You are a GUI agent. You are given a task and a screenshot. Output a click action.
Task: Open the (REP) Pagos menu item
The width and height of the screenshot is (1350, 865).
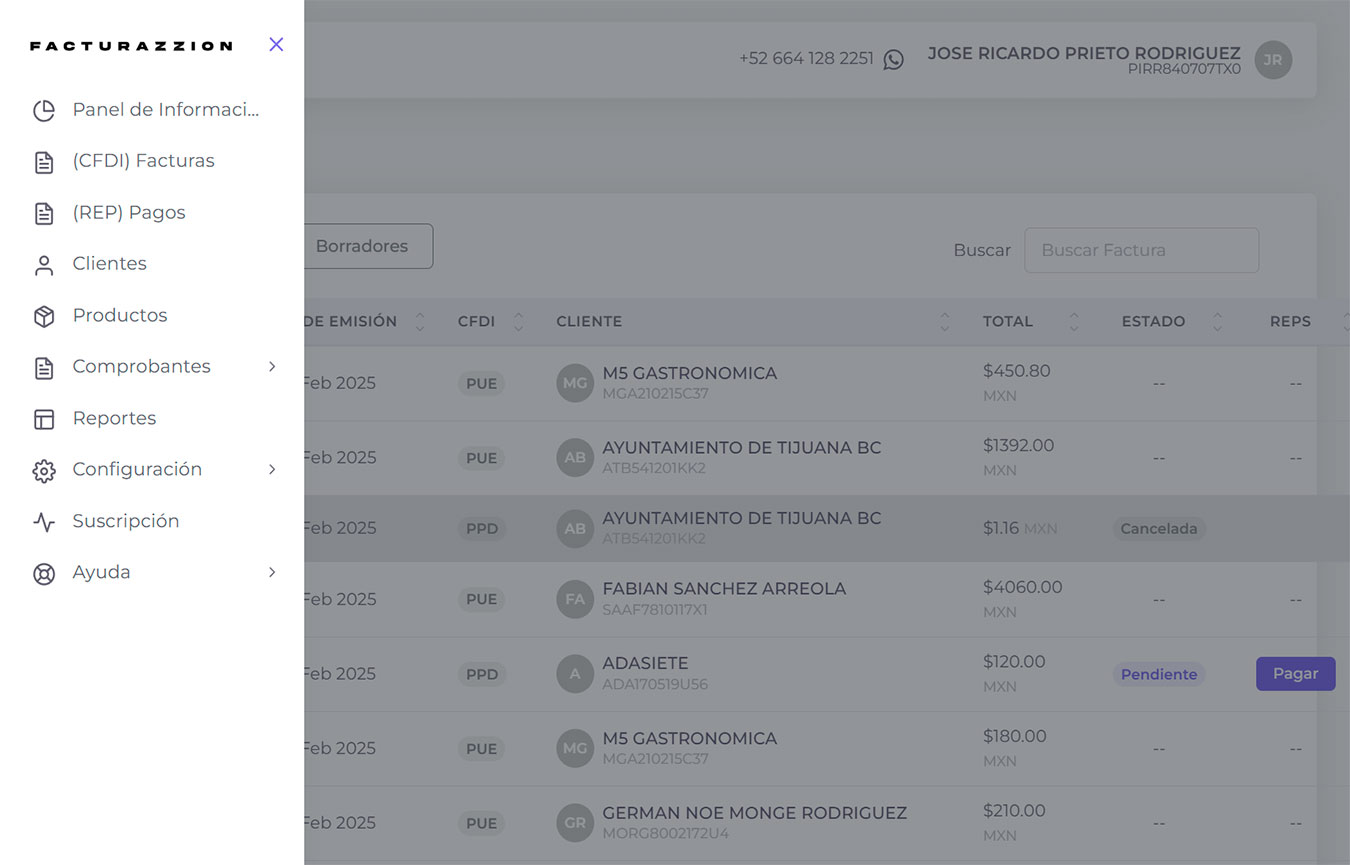pos(129,213)
